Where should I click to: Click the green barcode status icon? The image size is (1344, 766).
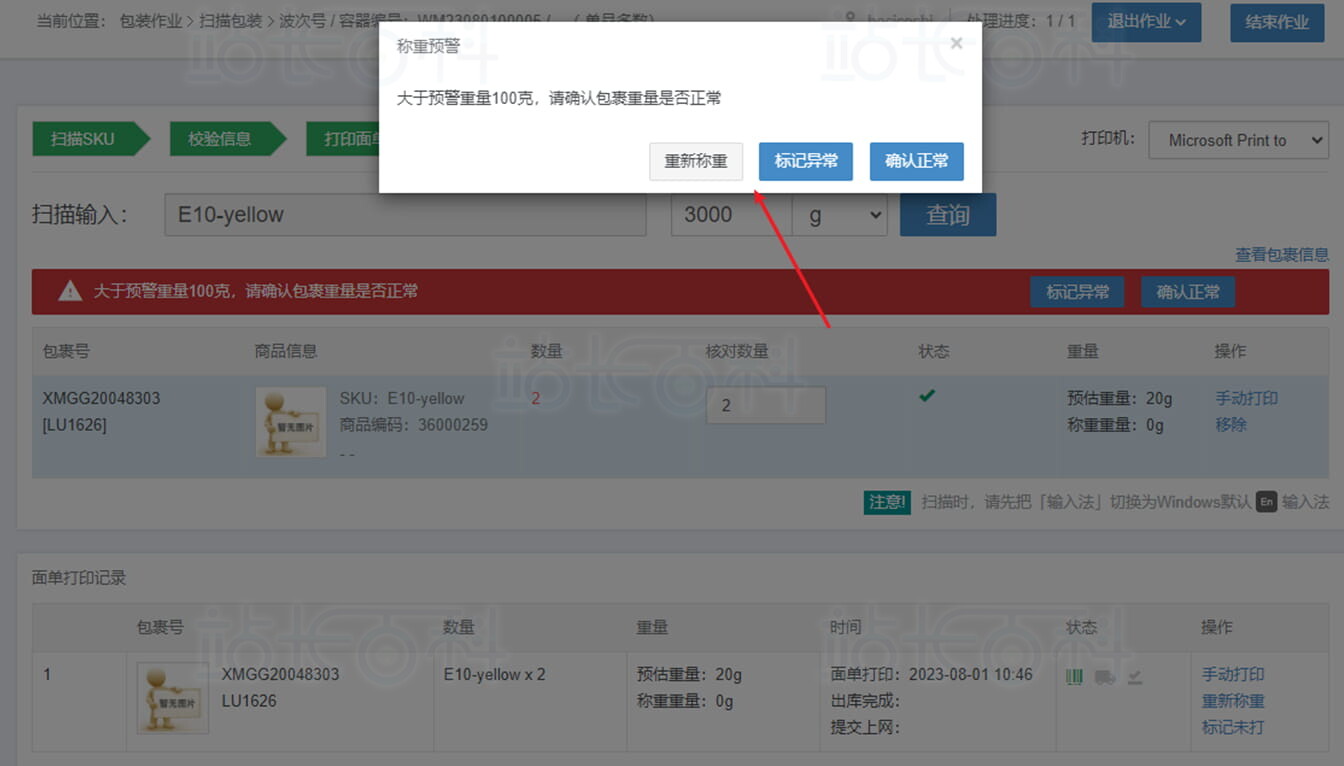(x=1075, y=677)
